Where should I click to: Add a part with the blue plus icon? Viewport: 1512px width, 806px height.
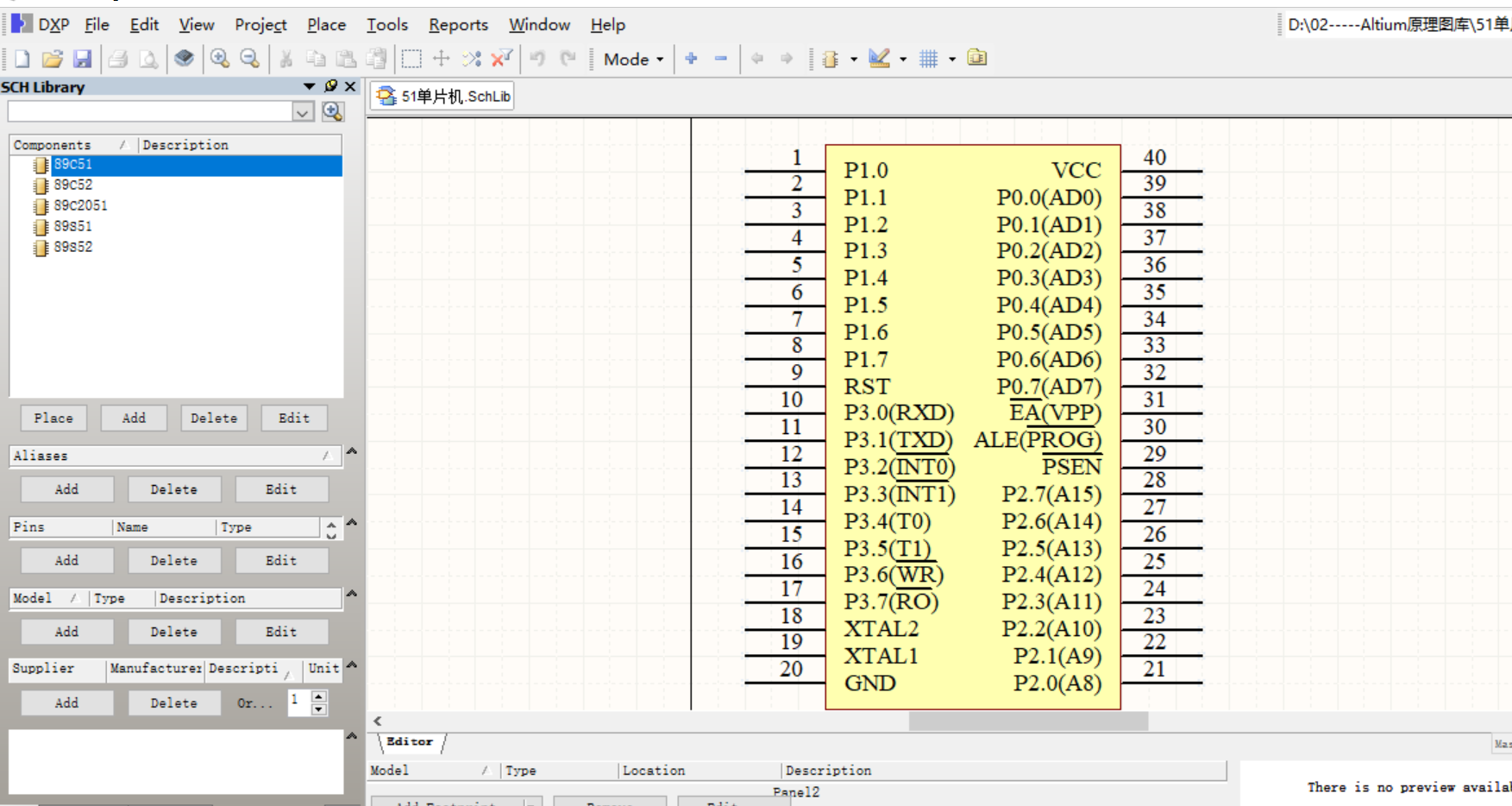(x=691, y=59)
